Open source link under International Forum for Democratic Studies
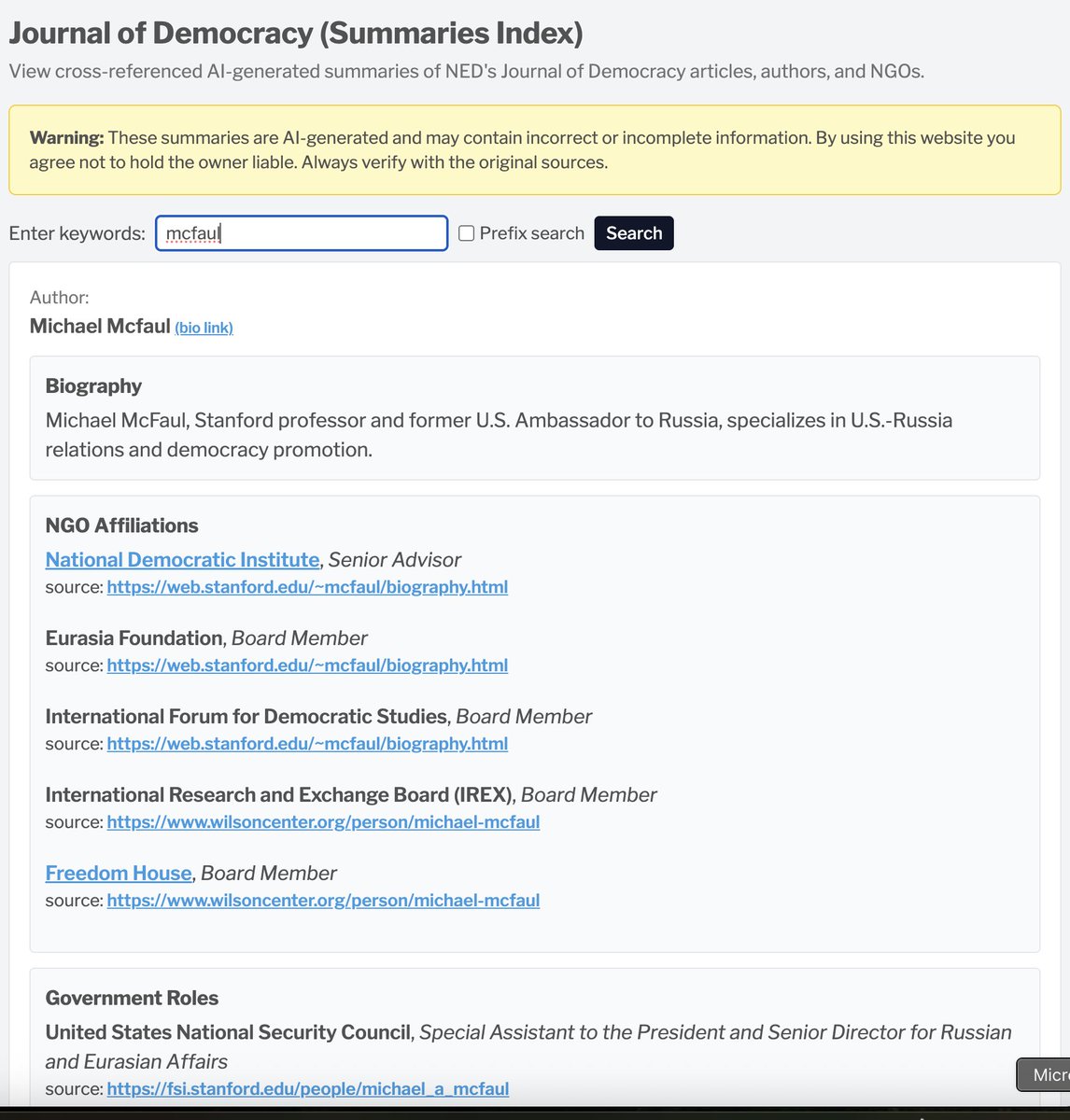Image resolution: width=1070 pixels, height=1120 pixels. (x=307, y=744)
